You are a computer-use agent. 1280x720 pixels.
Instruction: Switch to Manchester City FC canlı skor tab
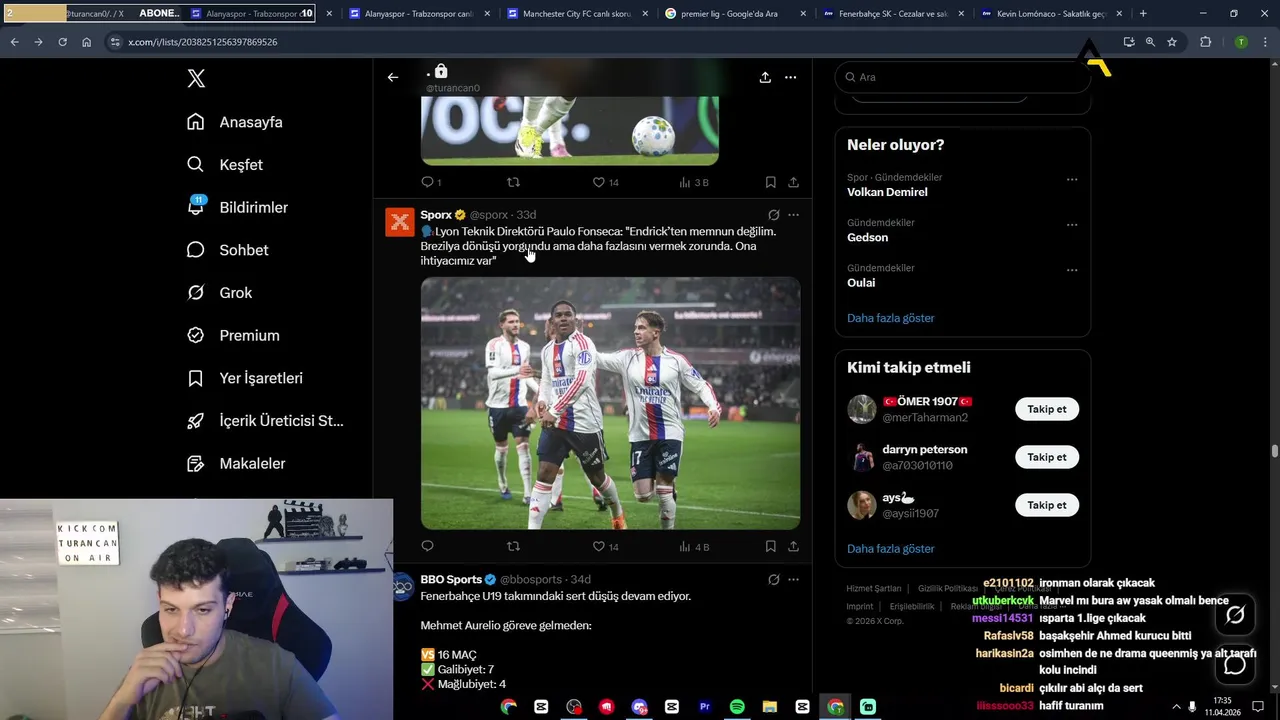pyautogui.click(x=577, y=14)
